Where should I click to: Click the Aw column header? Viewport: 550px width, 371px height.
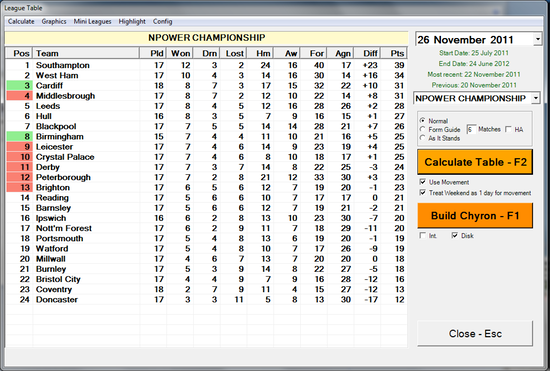287,53
